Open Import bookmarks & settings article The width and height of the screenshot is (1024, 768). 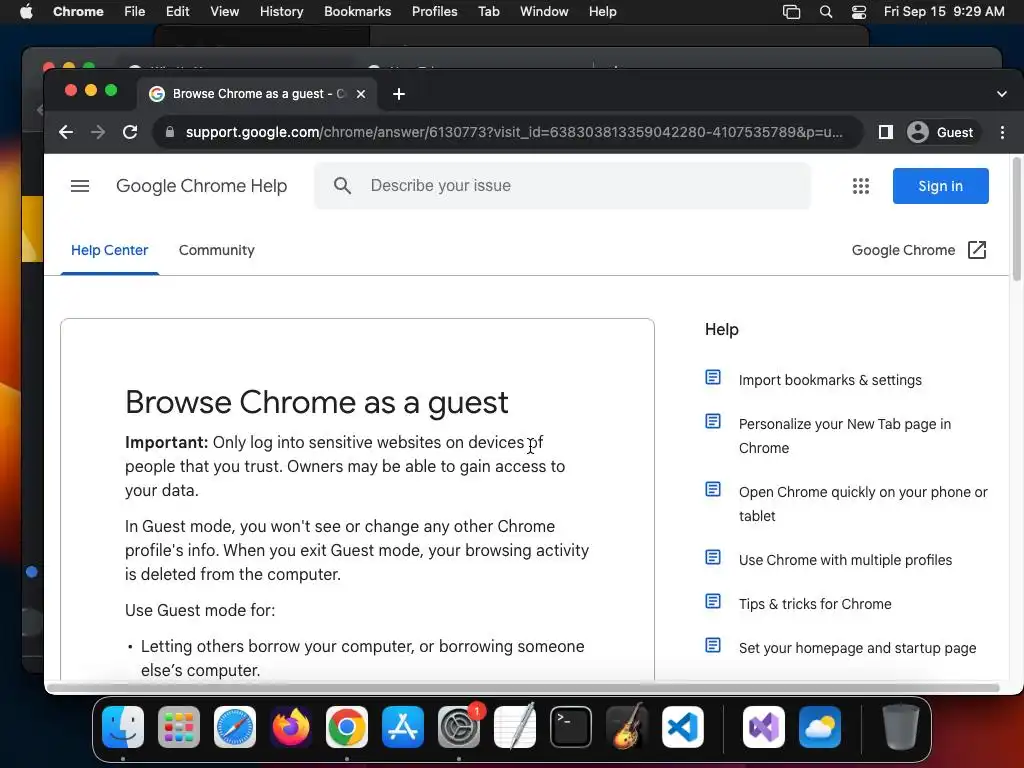pyautogui.click(x=830, y=380)
